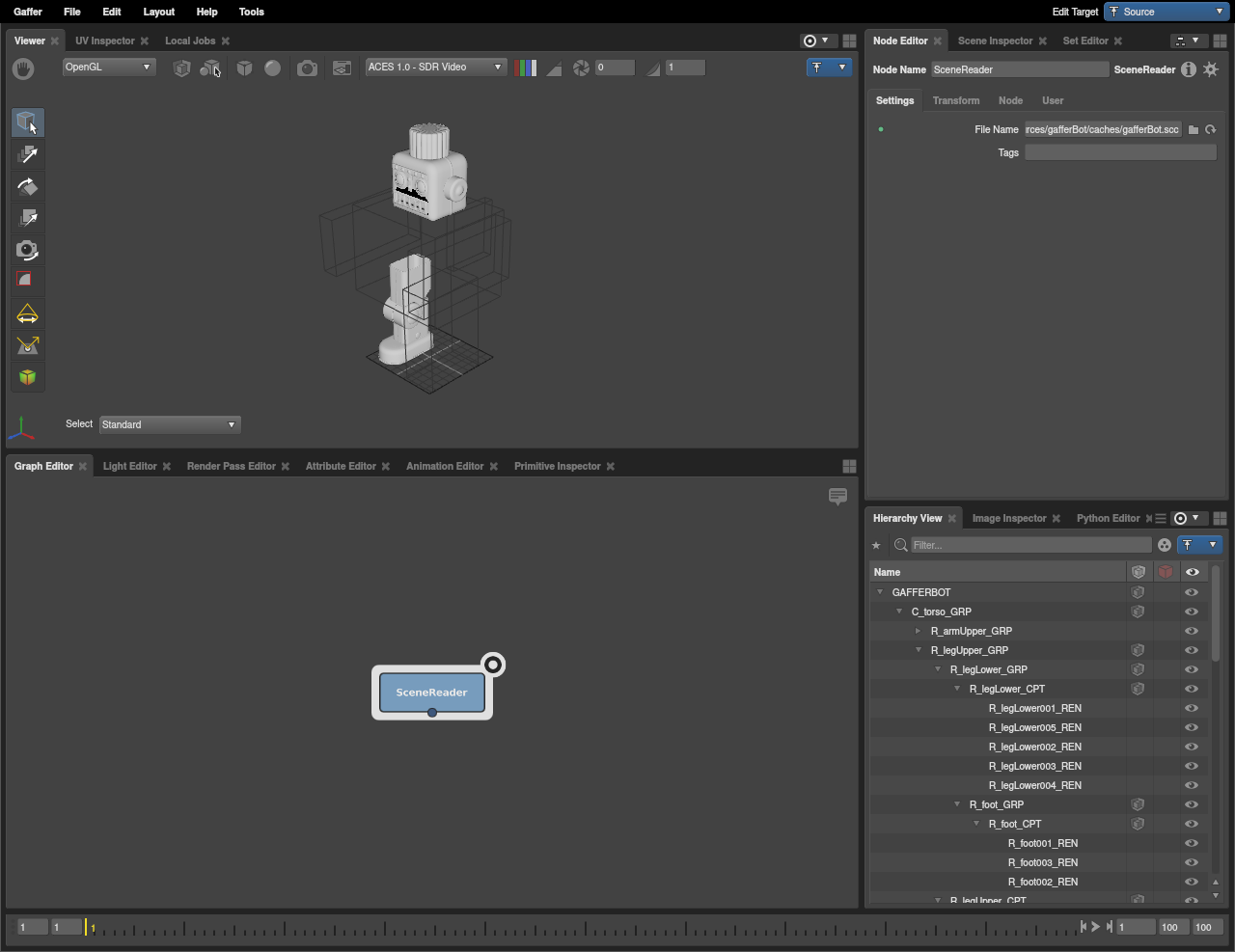Open node info icon beside SceneReader
Screen dimensions: 1235x952
[1189, 69]
